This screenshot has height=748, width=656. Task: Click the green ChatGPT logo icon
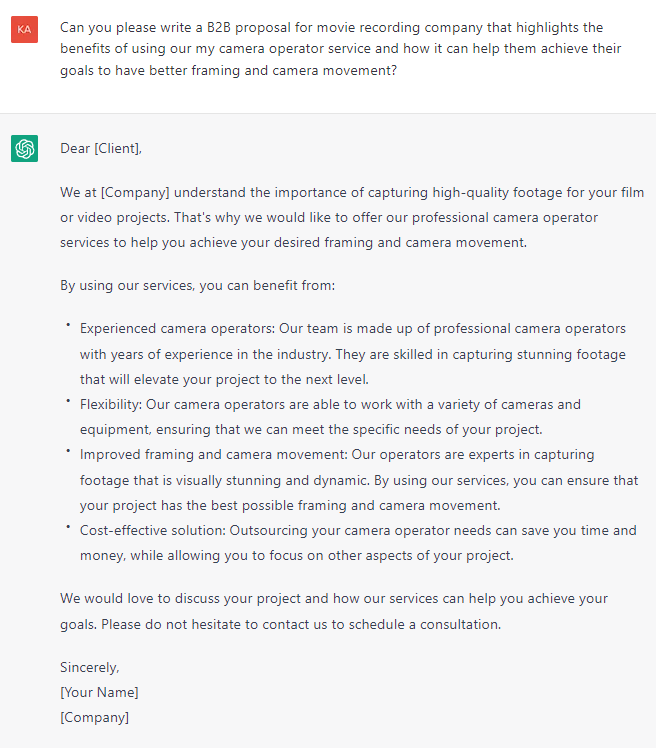tap(24, 149)
